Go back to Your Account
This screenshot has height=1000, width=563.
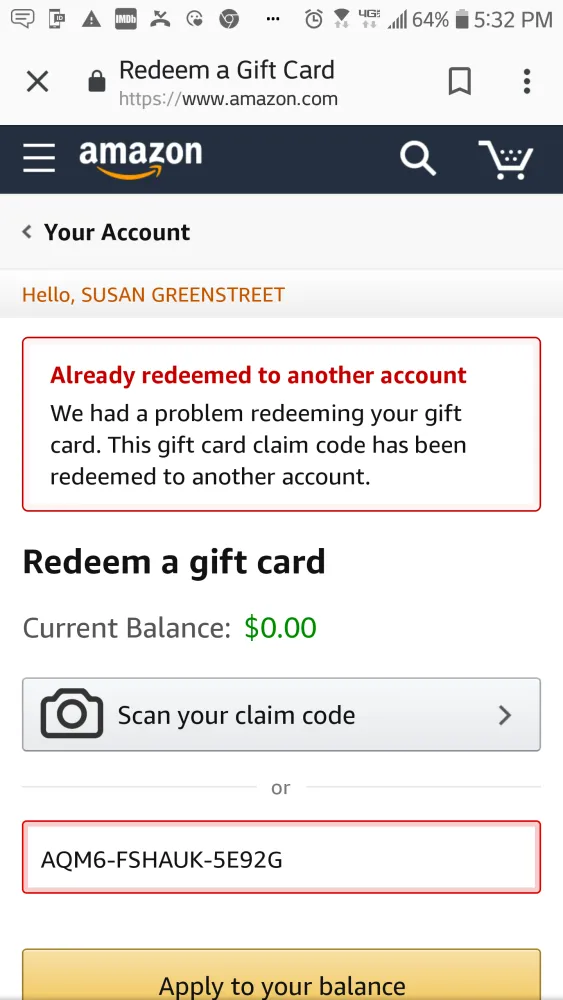click(117, 232)
